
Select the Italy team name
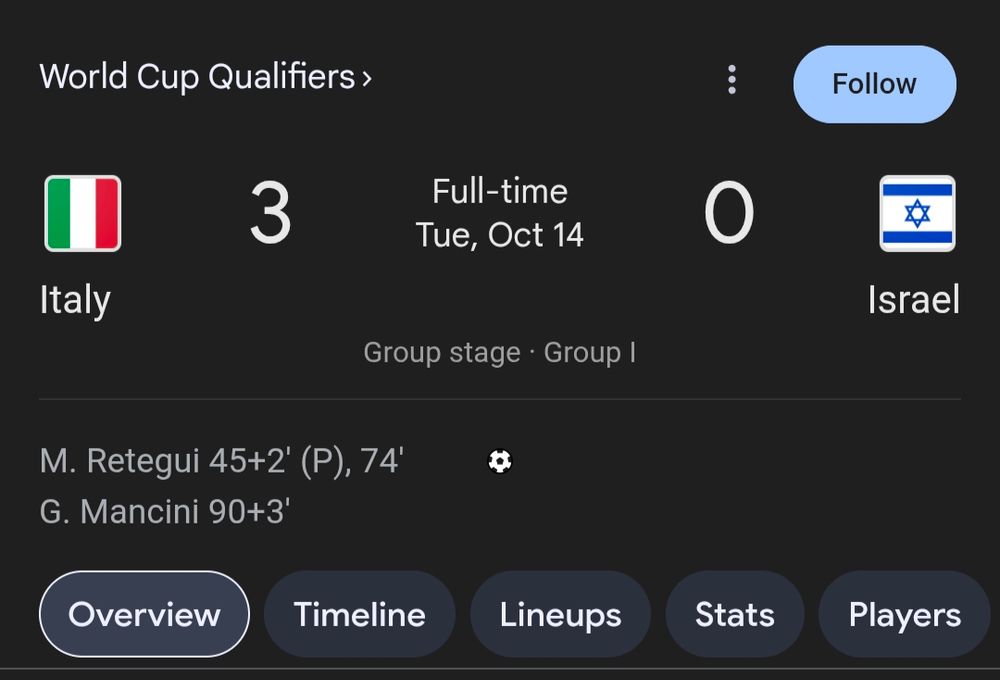75,300
